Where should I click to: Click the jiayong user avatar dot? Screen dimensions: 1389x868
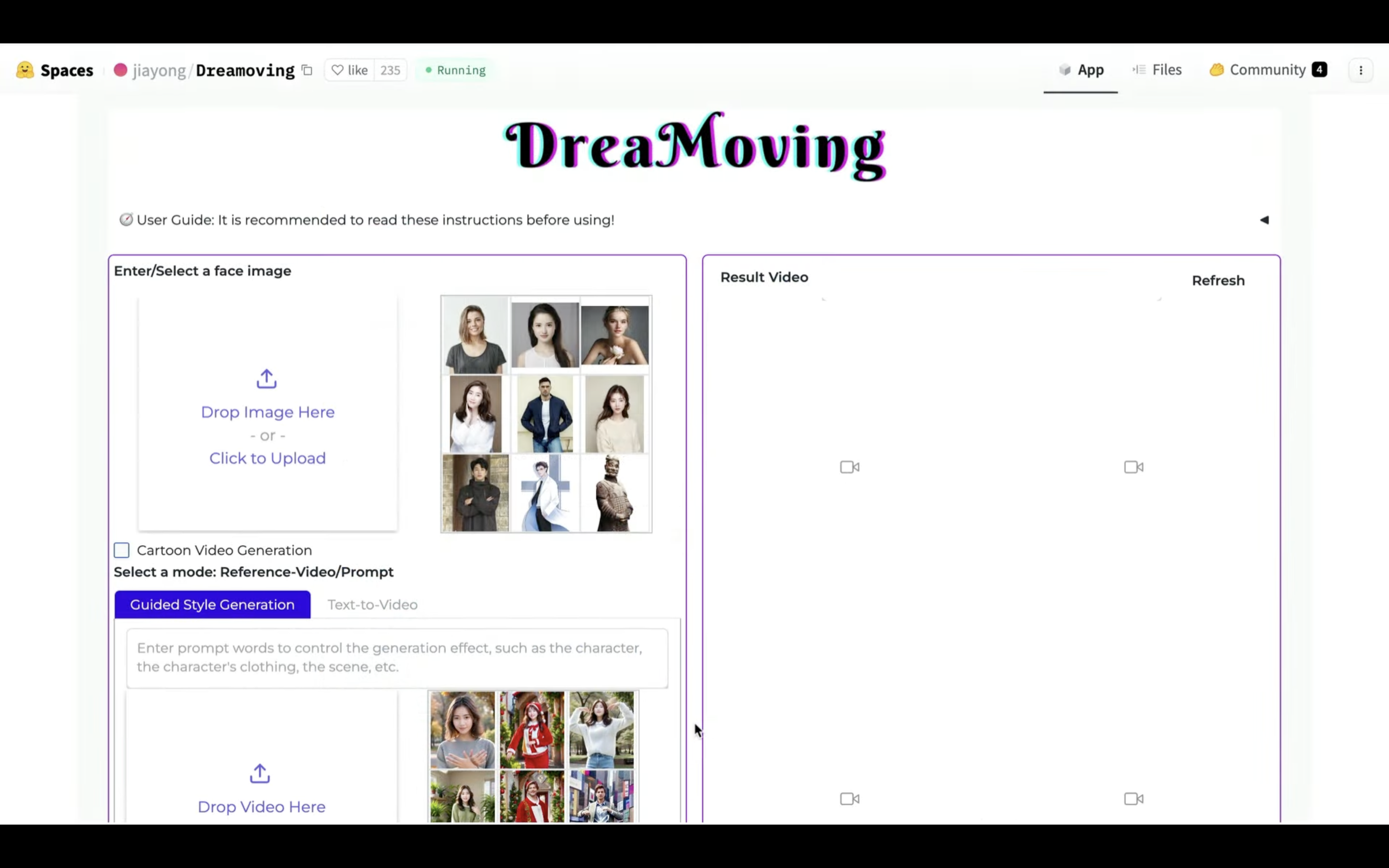(121, 70)
